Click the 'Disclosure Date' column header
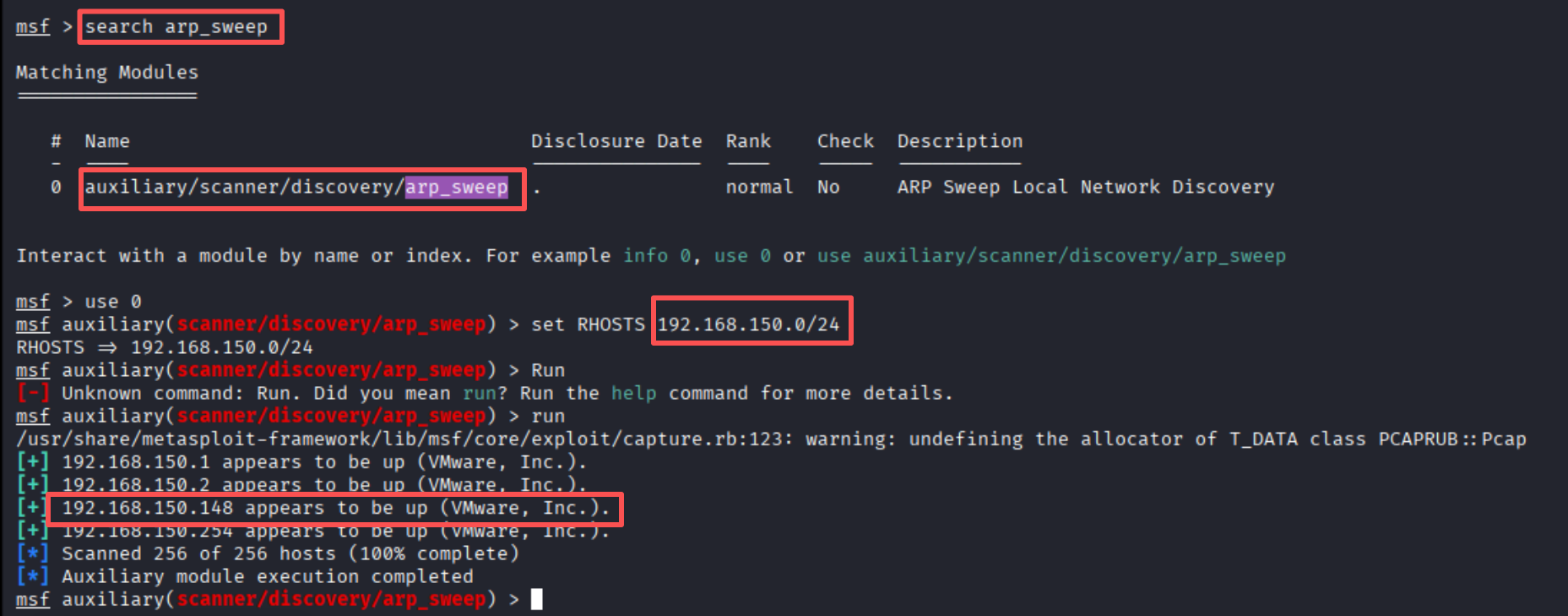This screenshot has height=616, width=1568. coord(616,141)
